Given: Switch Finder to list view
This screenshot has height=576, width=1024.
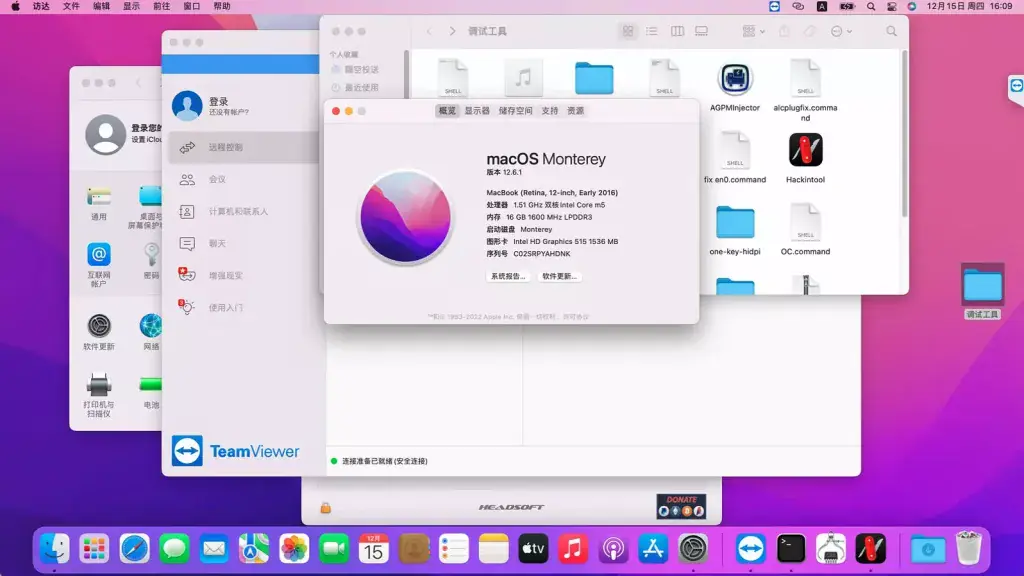Looking at the screenshot, I should [x=652, y=31].
